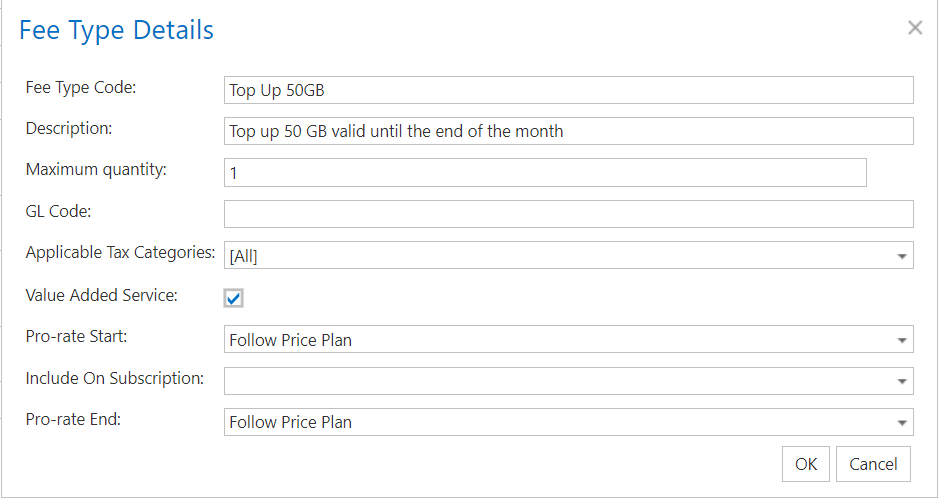Click the "Description:" text label
The image size is (938, 499).
pyautogui.click(x=69, y=128)
